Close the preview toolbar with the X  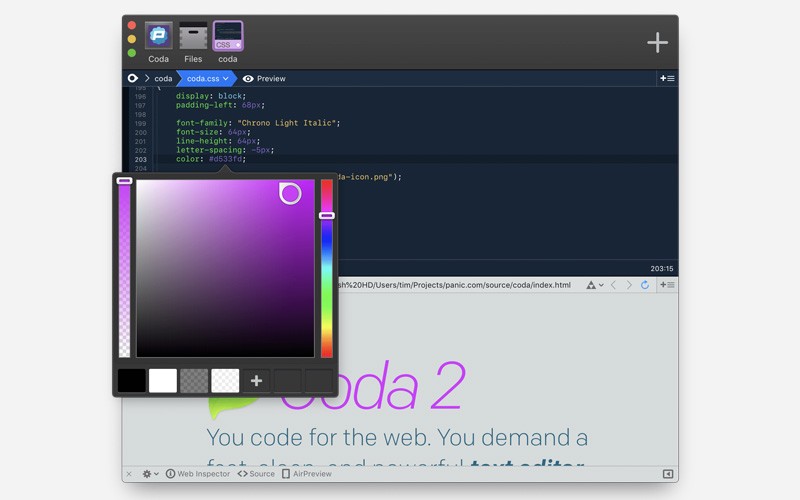pos(129,474)
